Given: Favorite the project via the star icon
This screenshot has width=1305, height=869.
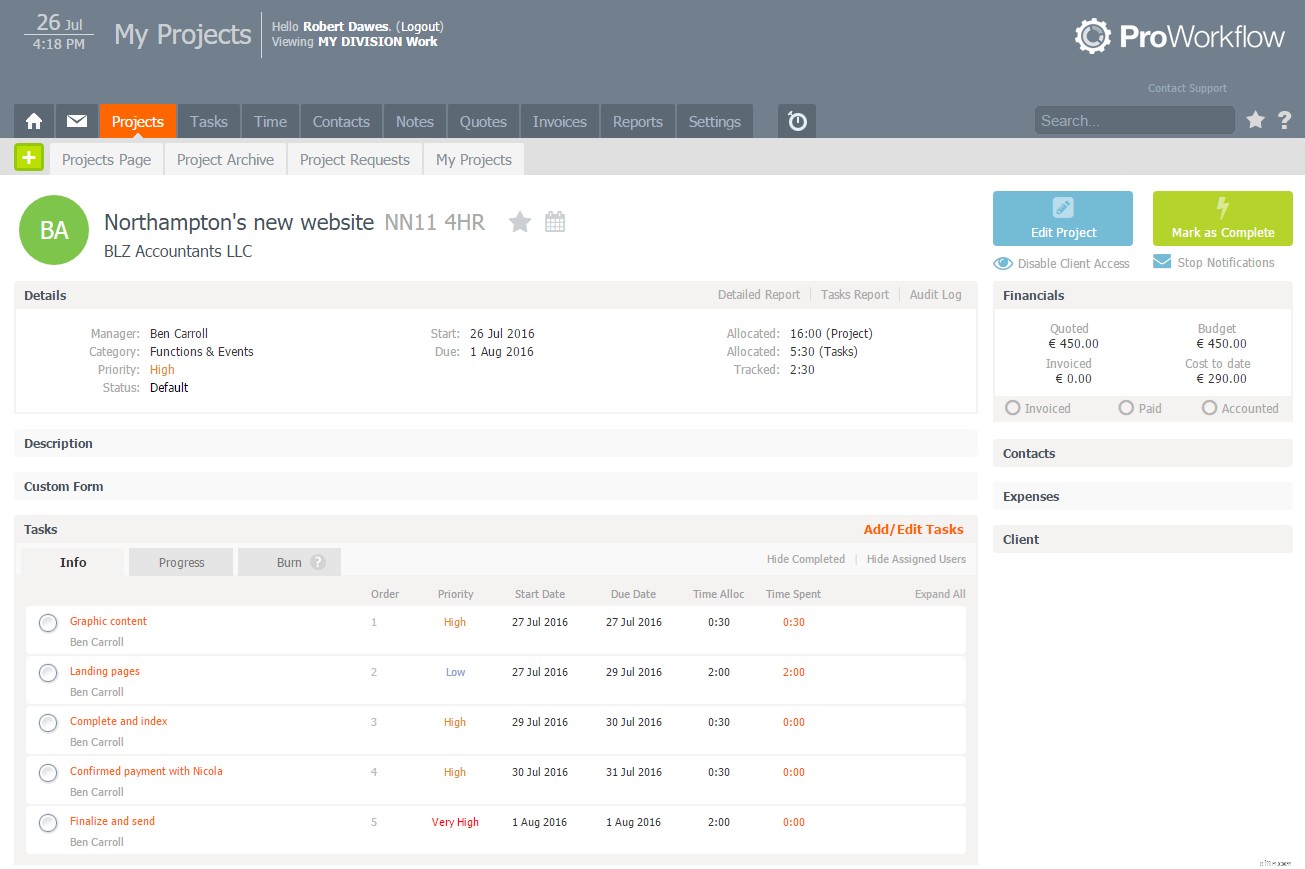Looking at the screenshot, I should [x=520, y=221].
